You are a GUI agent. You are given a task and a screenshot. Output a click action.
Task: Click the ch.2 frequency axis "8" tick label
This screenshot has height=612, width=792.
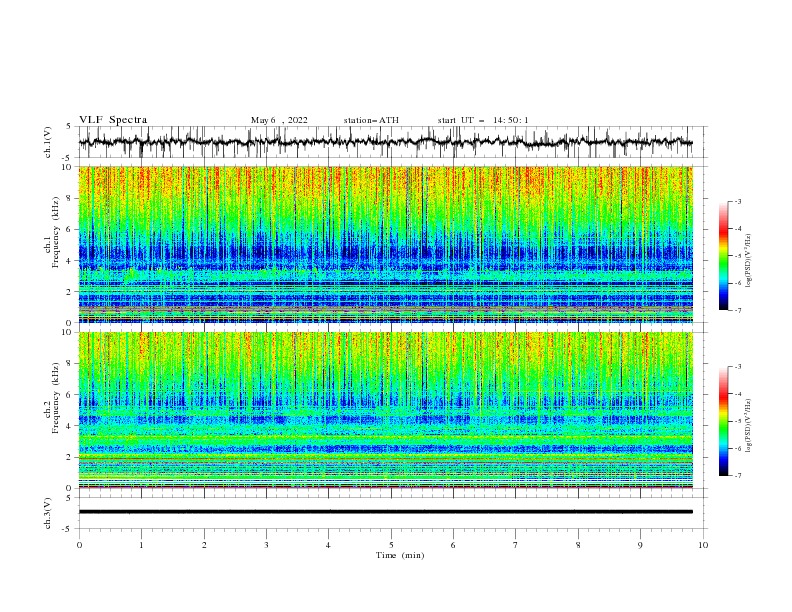point(70,364)
